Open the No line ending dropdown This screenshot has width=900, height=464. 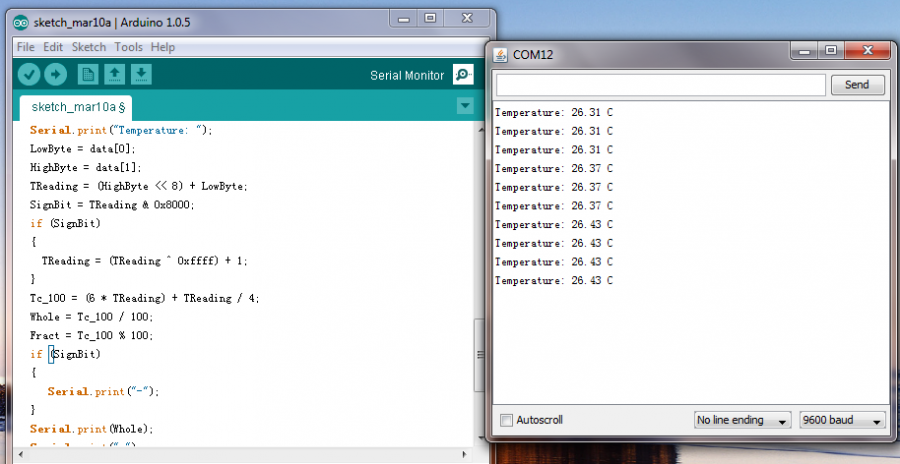point(742,420)
